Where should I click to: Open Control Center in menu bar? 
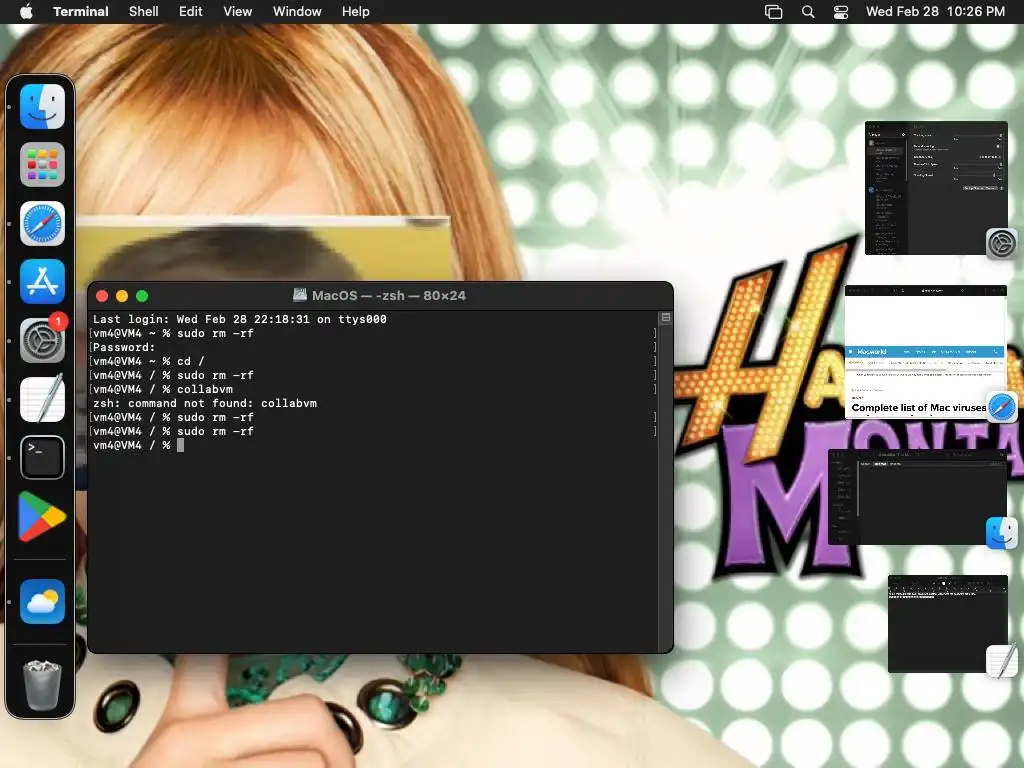click(841, 12)
